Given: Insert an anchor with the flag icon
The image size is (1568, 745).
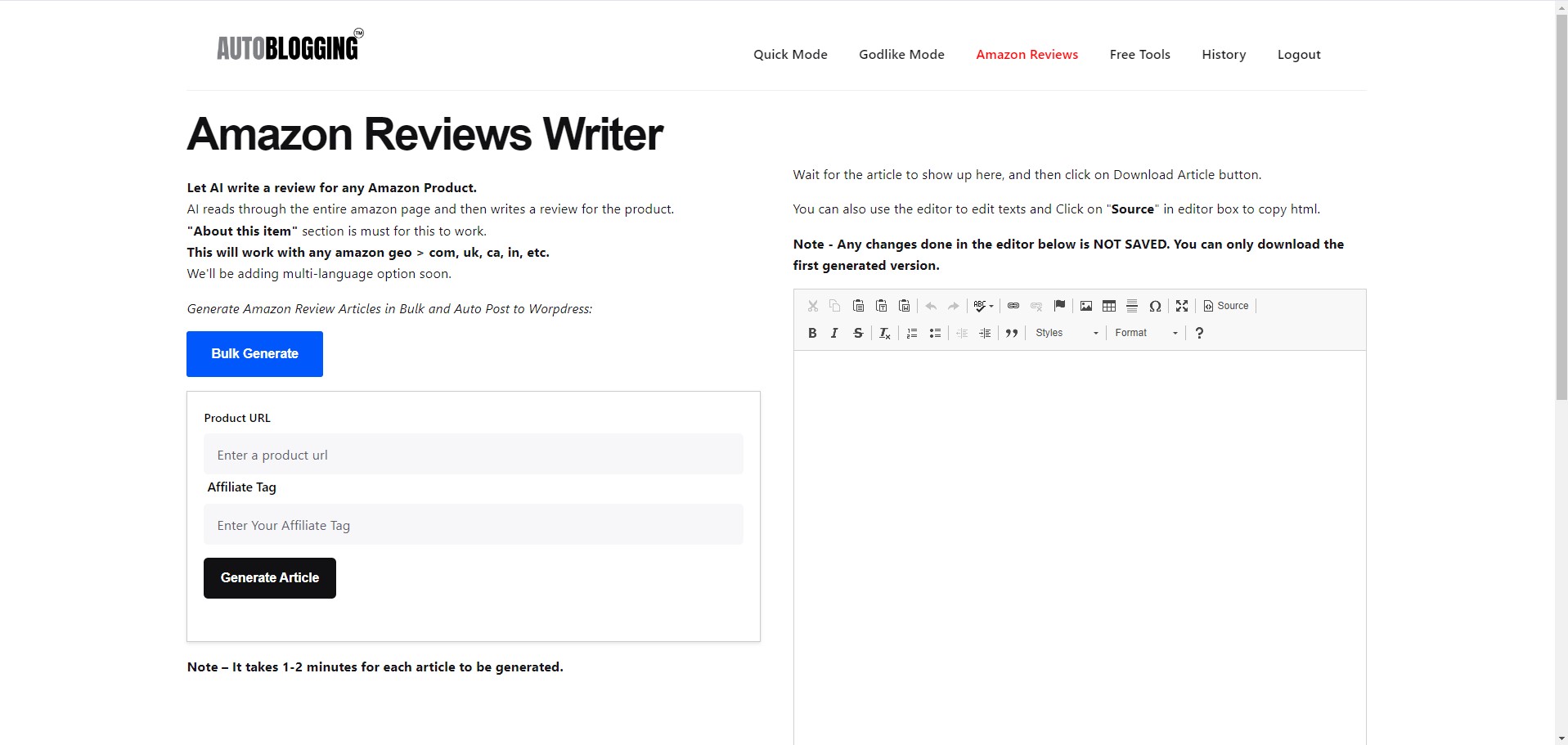Looking at the screenshot, I should click(1059, 306).
